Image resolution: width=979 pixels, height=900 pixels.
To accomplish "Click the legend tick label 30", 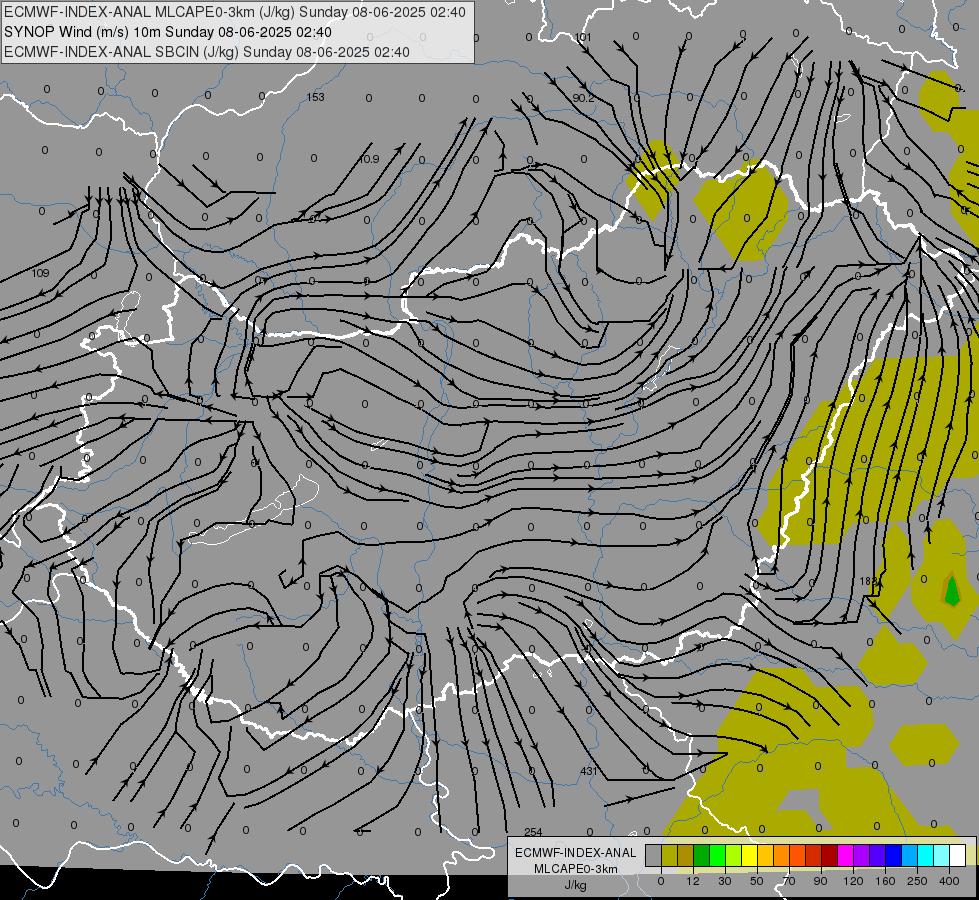I will tap(725, 881).
